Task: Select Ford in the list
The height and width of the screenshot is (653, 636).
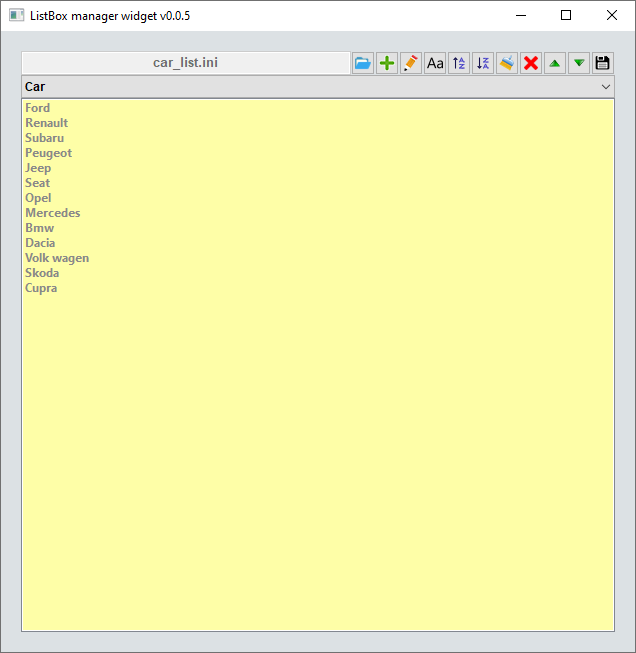Action: (38, 108)
